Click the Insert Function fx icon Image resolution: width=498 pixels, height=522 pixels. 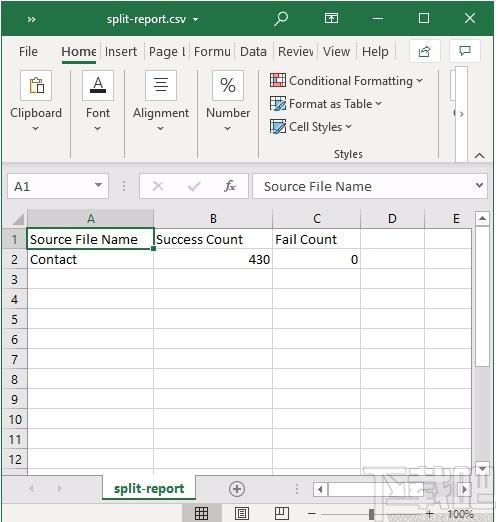pyautogui.click(x=230, y=186)
